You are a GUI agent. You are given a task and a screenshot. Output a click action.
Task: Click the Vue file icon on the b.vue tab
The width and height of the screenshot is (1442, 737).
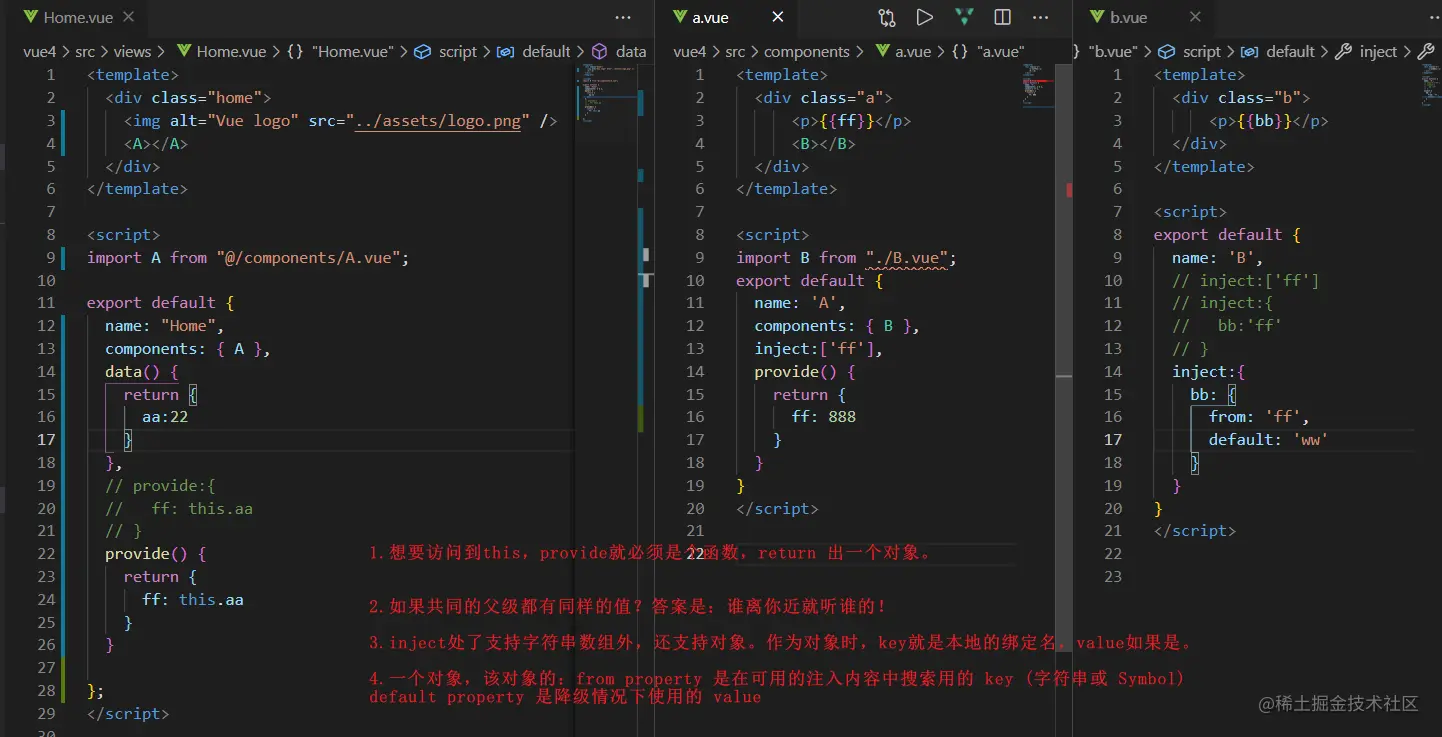[1096, 17]
